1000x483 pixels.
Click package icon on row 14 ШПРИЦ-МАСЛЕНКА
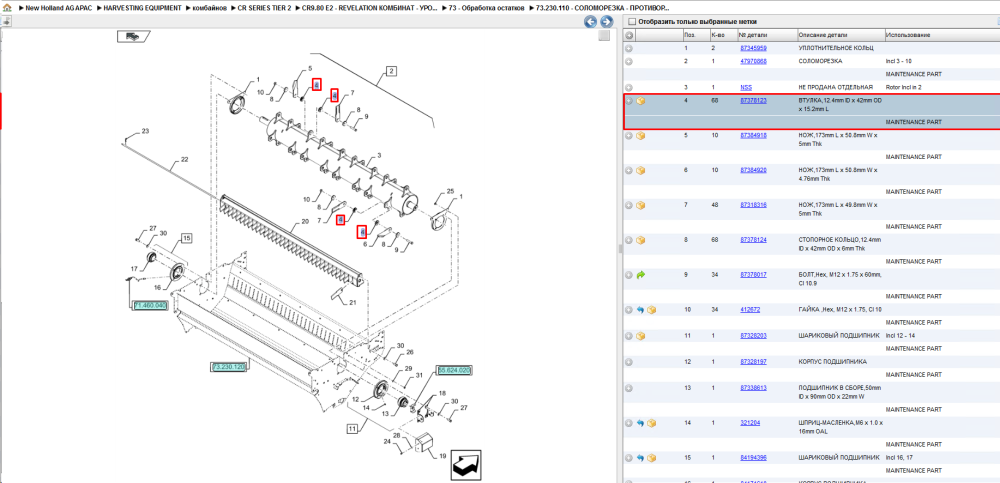click(651, 423)
